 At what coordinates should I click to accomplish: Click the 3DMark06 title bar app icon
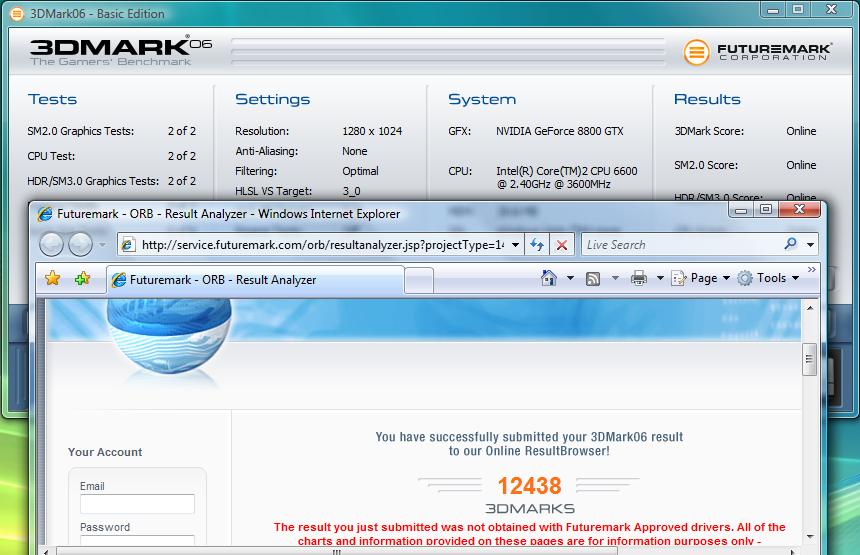pos(17,14)
